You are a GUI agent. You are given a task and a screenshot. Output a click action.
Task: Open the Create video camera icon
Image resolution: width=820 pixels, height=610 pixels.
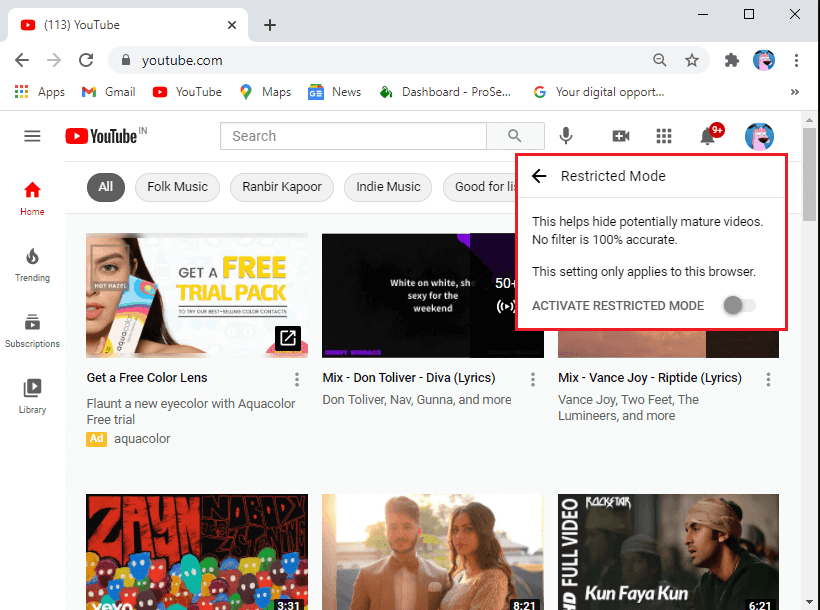(x=621, y=137)
